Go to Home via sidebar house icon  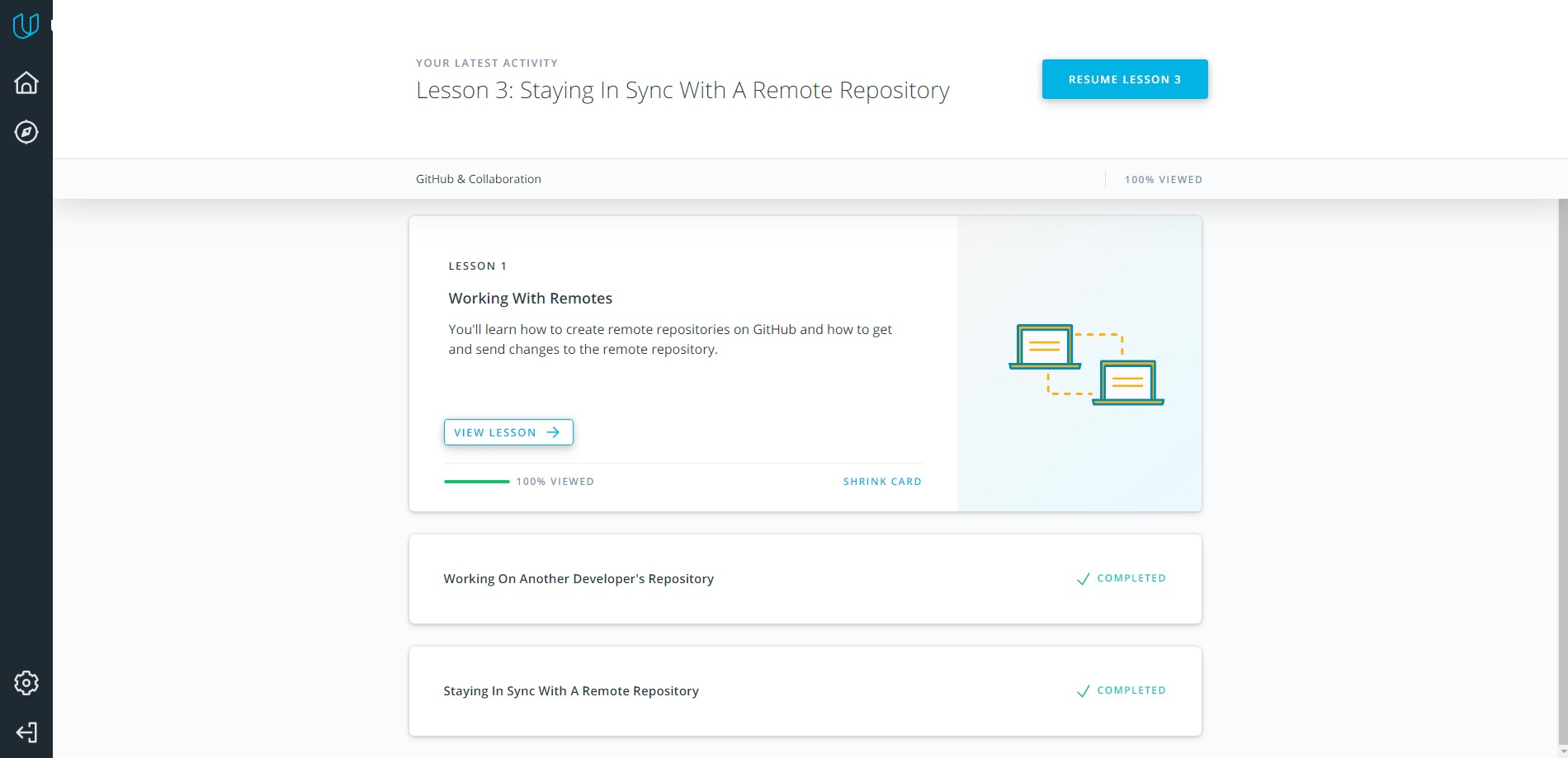click(x=26, y=82)
